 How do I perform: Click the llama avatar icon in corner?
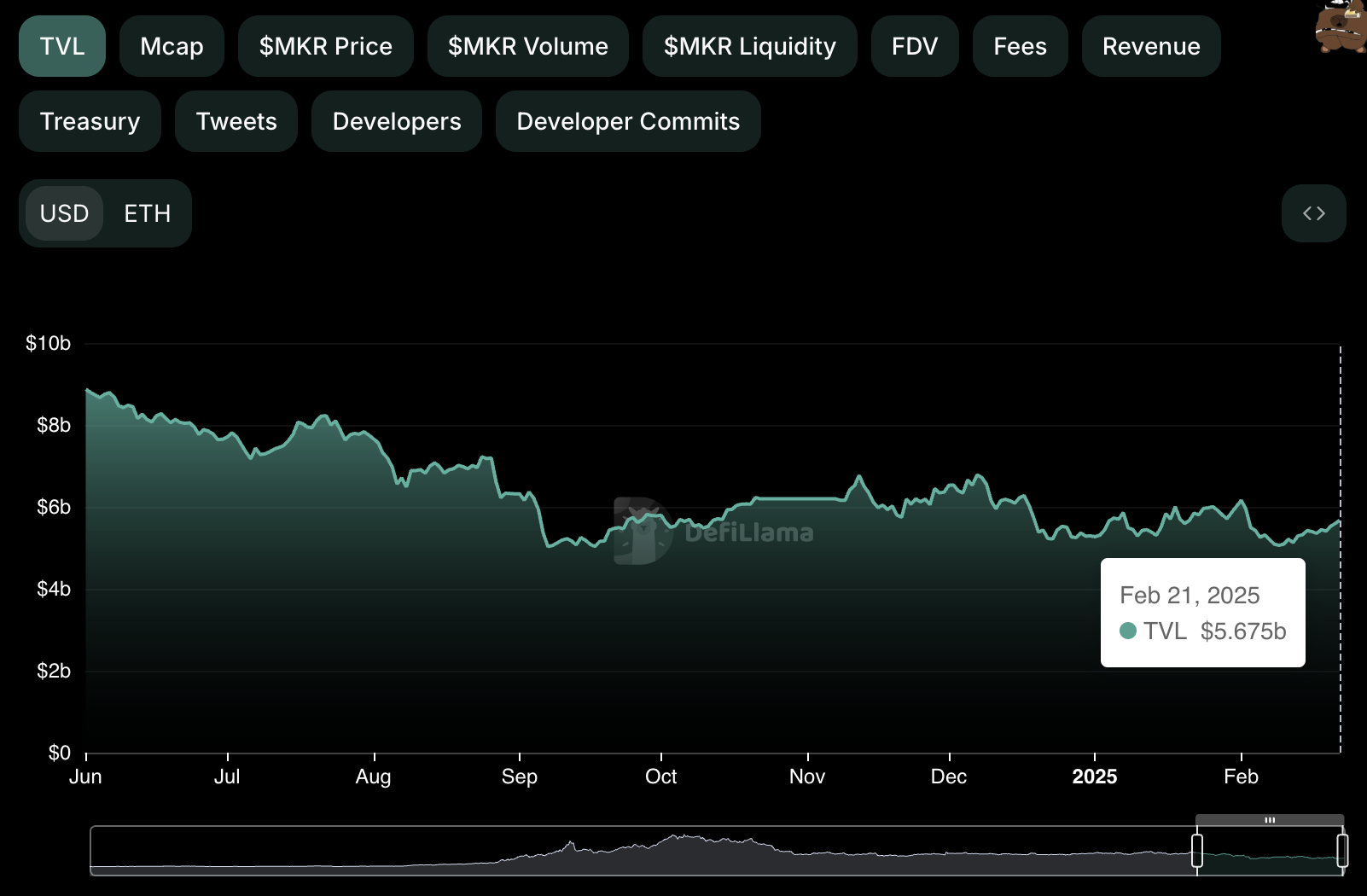1341,26
